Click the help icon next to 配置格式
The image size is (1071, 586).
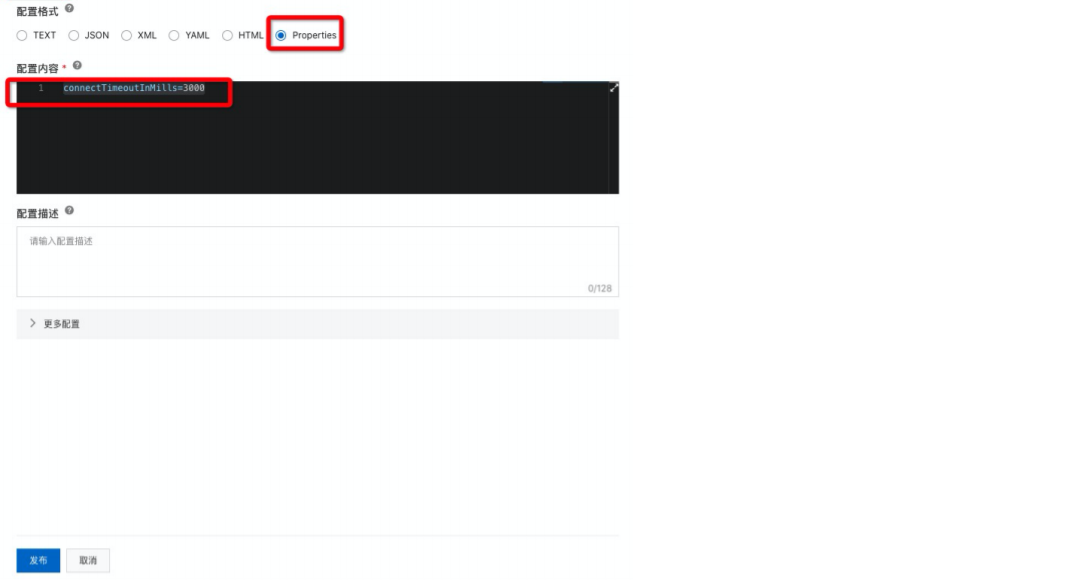tap(69, 9)
